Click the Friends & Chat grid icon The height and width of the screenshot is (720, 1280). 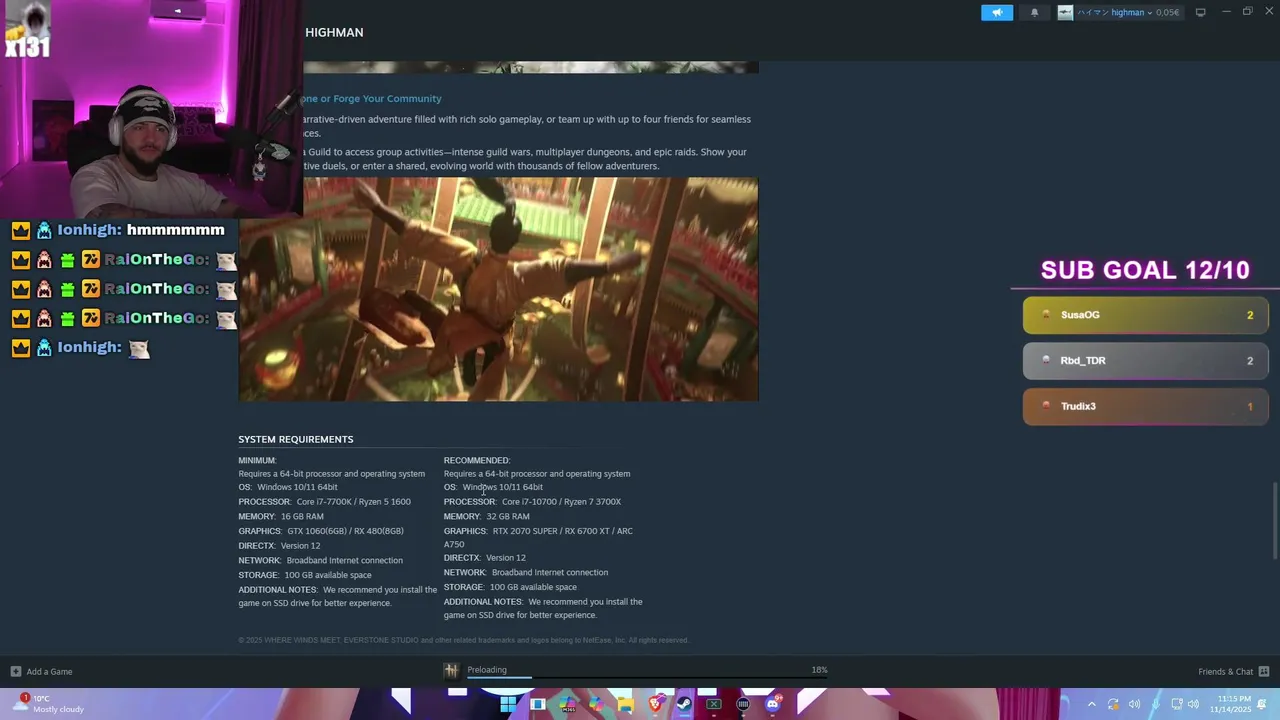pyautogui.click(x=1264, y=671)
